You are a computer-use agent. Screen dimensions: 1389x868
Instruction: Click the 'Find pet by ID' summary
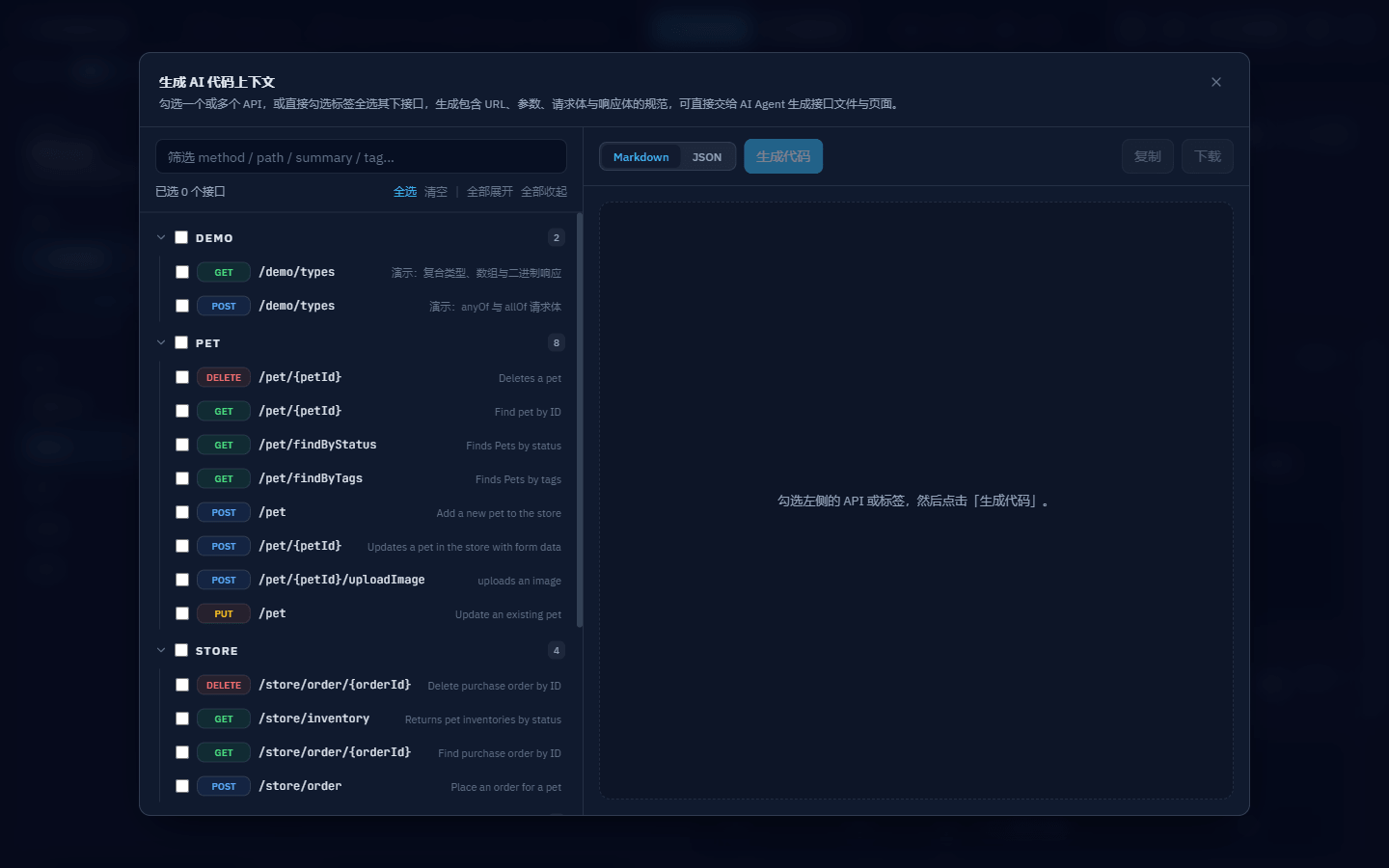tap(528, 412)
